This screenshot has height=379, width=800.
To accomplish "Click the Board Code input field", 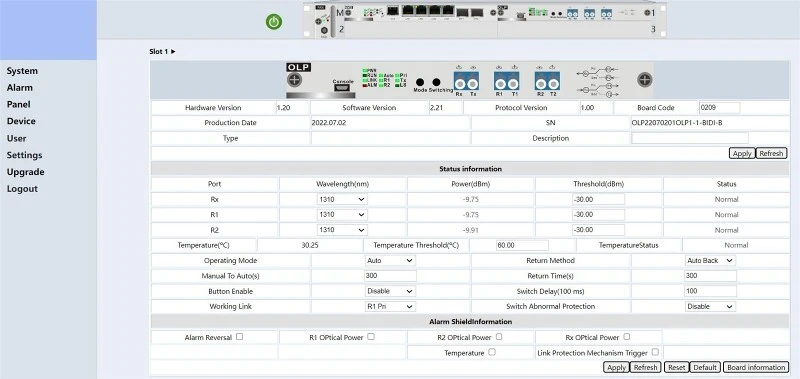I will click(719, 108).
